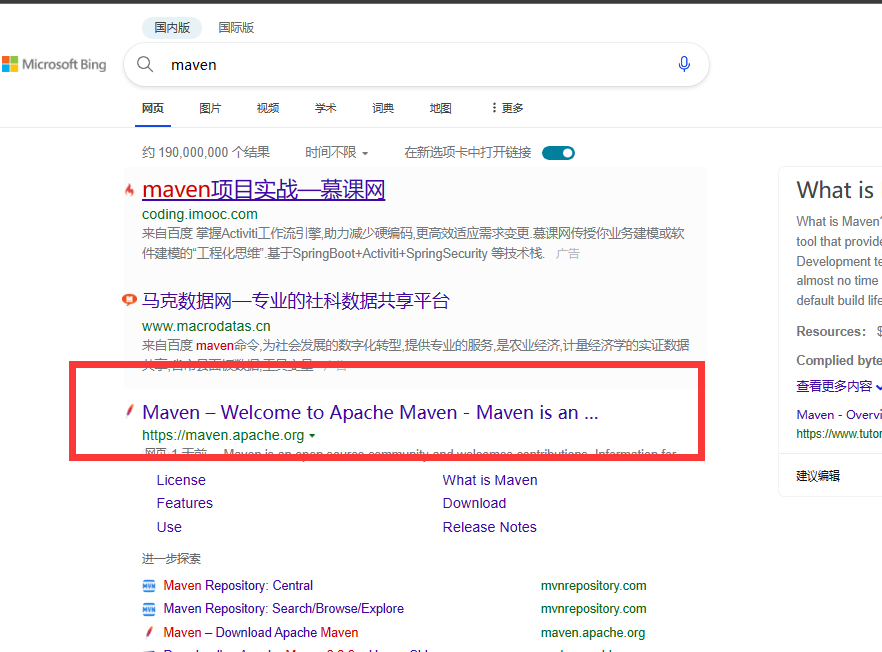Switch to the 视频 tab

[268, 108]
